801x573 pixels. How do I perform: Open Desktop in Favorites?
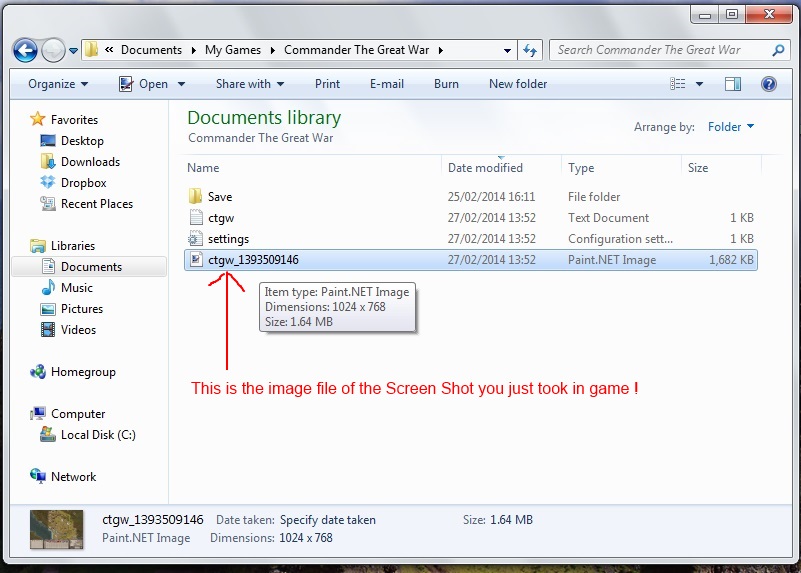pyautogui.click(x=82, y=140)
